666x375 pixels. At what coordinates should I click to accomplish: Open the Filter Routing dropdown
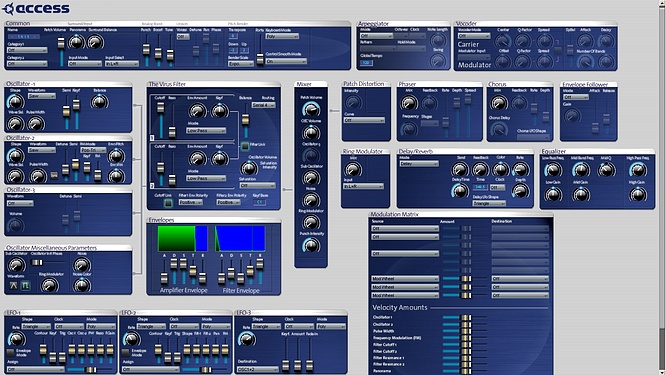tap(263, 105)
